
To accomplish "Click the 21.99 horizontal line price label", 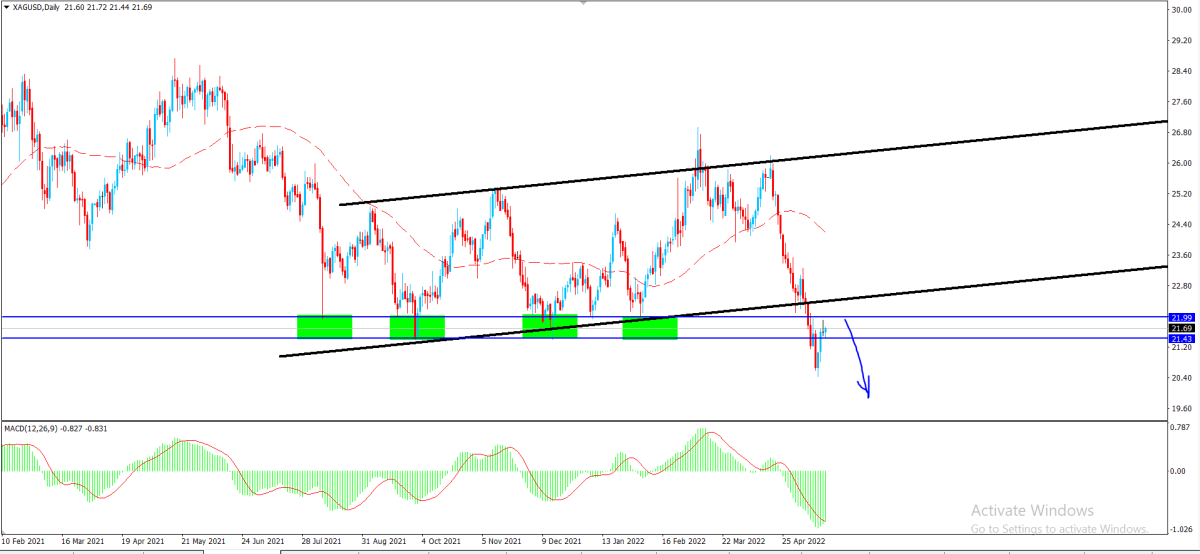I will pos(1181,317).
